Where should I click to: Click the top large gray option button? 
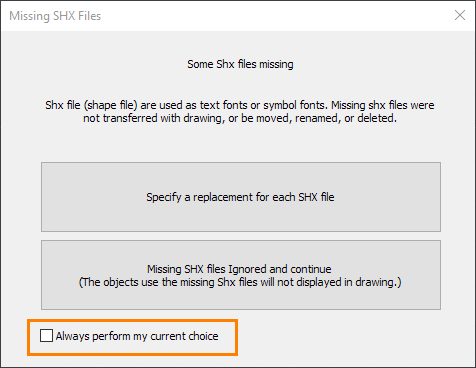click(x=241, y=197)
